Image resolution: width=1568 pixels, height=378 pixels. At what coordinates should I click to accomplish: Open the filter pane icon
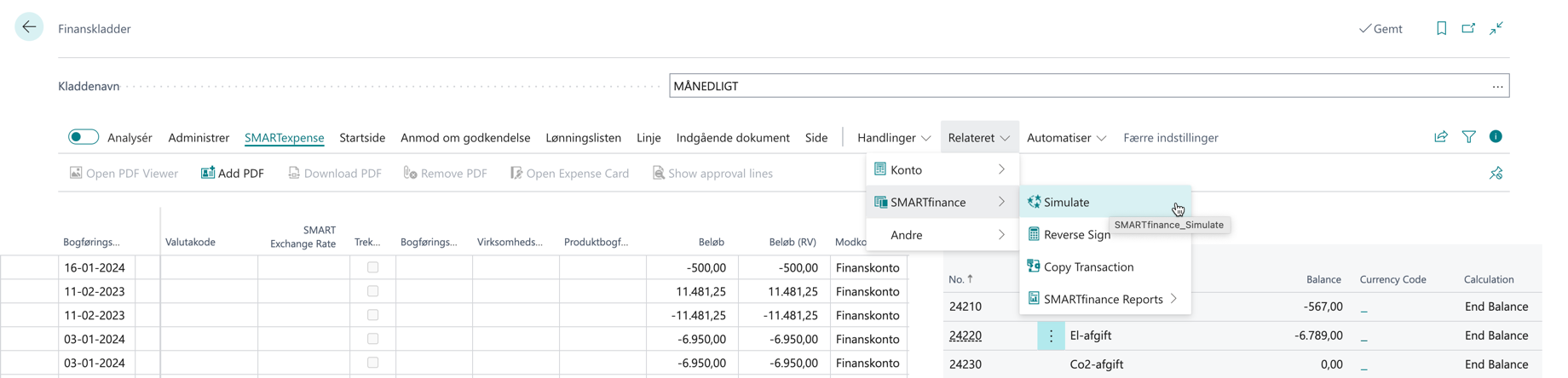pos(1469,137)
